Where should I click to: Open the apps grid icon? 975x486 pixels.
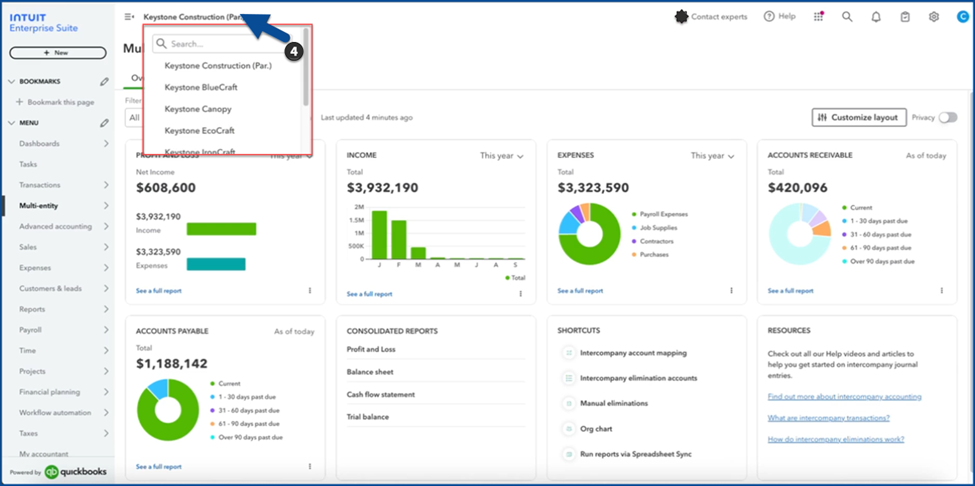tap(818, 17)
